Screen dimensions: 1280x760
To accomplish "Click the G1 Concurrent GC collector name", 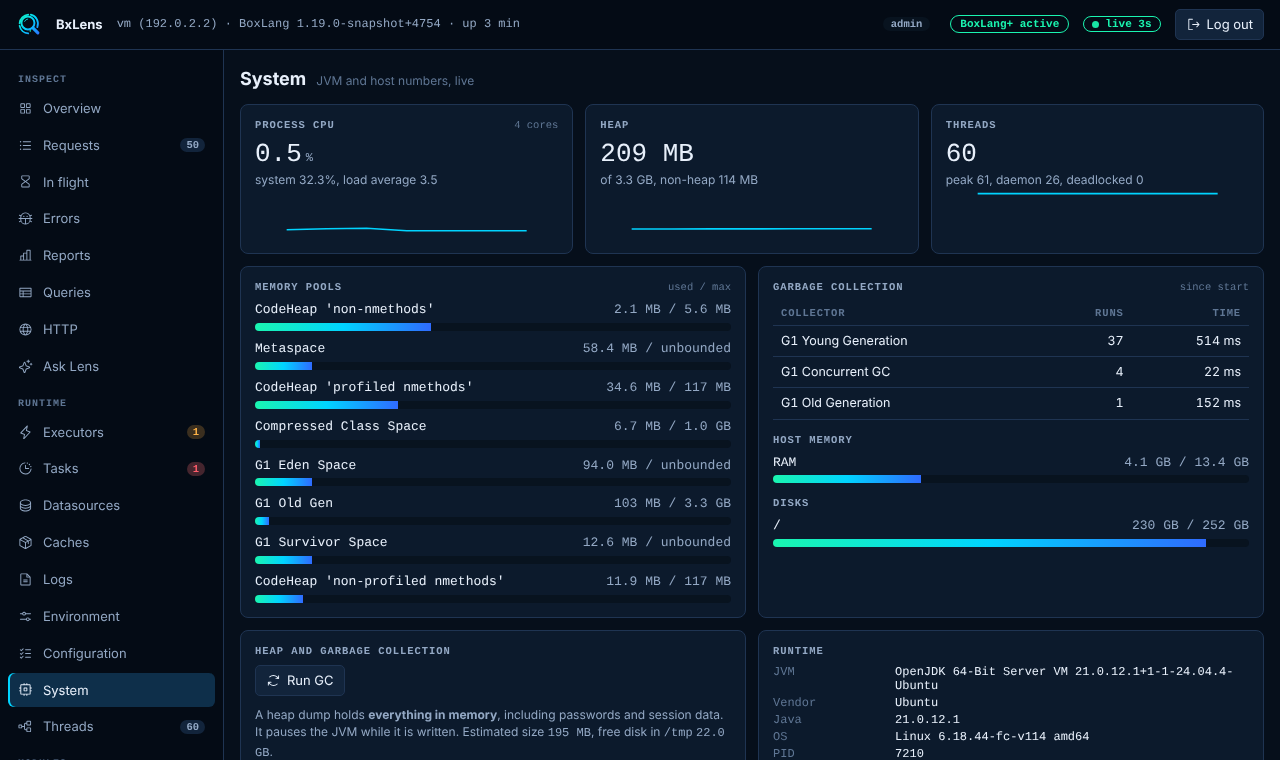I will 835,372.
